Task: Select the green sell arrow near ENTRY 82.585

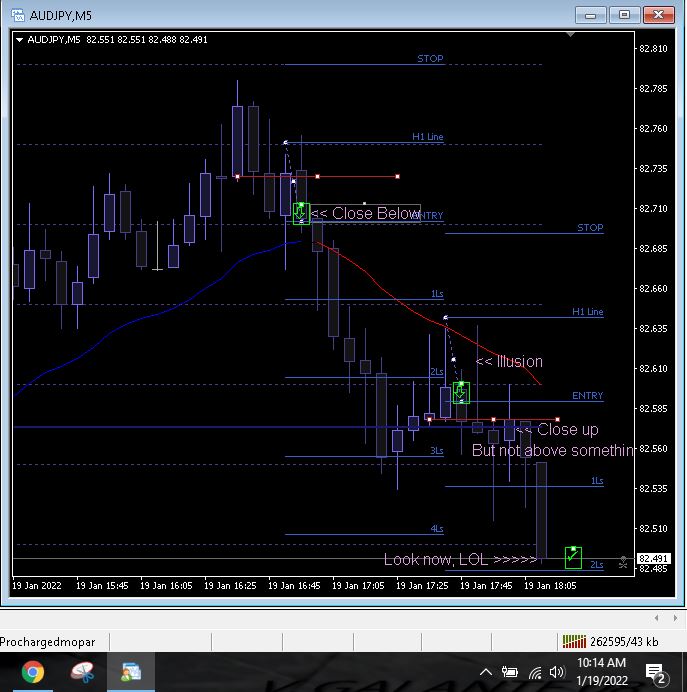Action: pos(461,393)
